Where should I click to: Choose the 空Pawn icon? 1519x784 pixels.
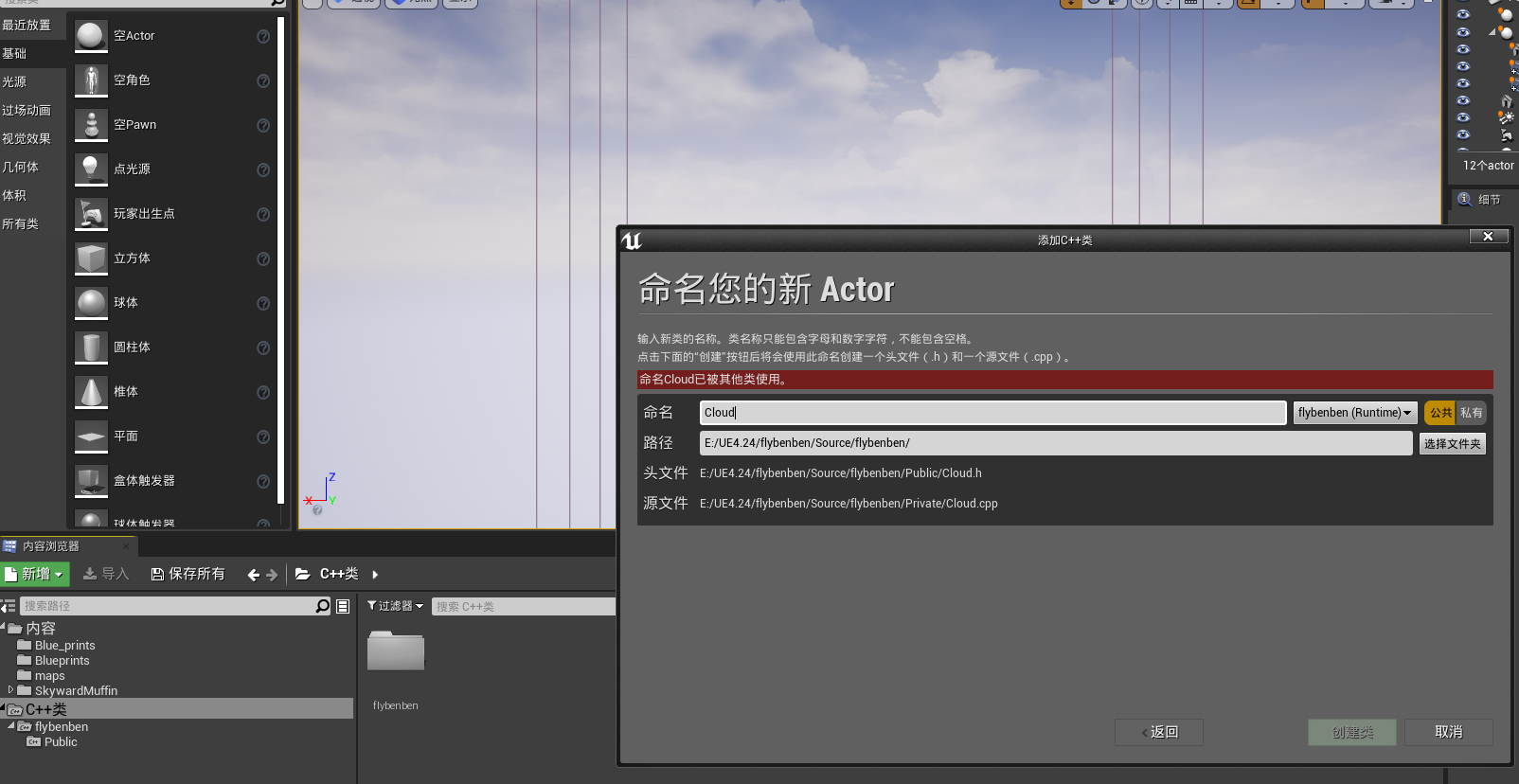point(91,125)
